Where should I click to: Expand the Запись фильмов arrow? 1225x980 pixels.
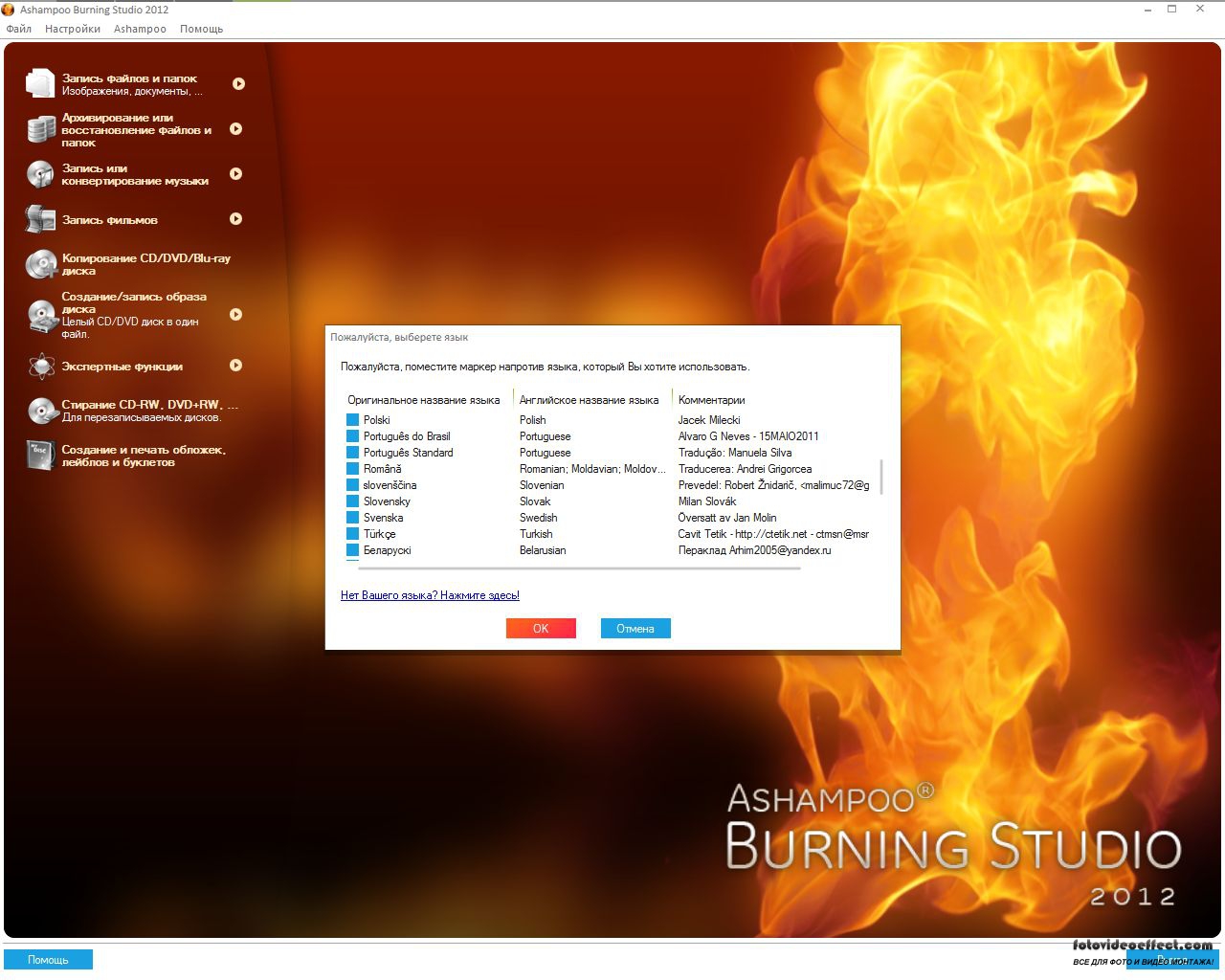click(x=235, y=219)
